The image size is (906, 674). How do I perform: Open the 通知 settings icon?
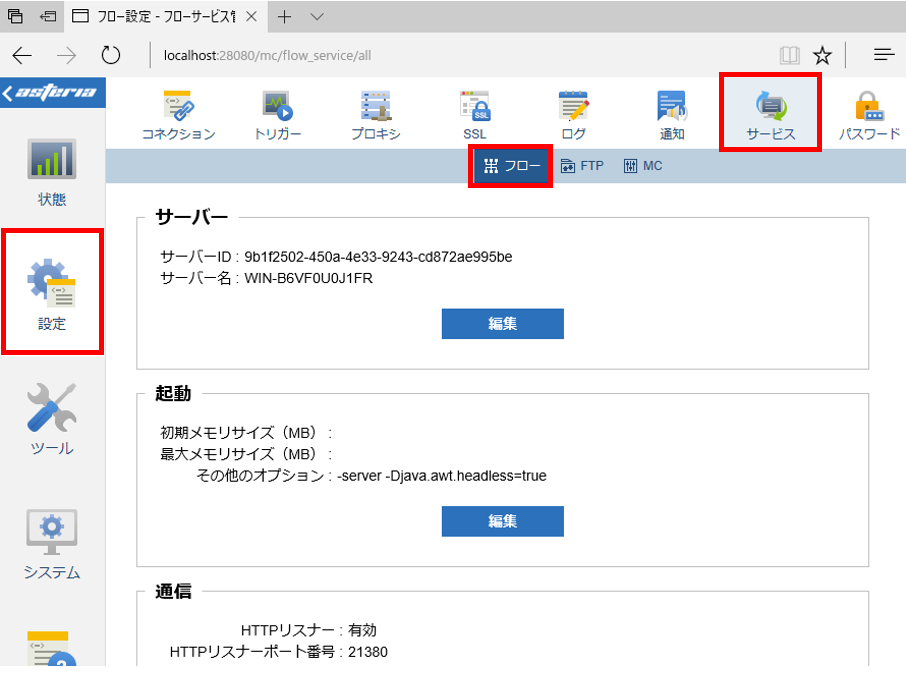pos(671,115)
